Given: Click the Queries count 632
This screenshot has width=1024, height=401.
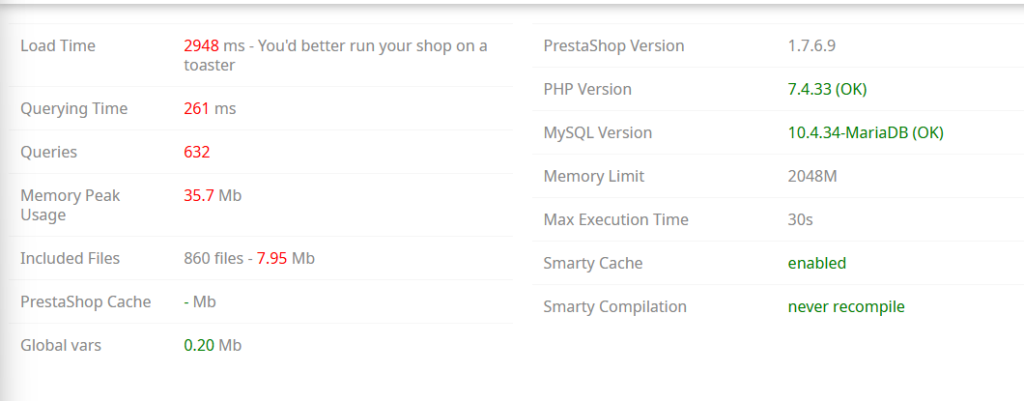Looking at the screenshot, I should pos(197,152).
